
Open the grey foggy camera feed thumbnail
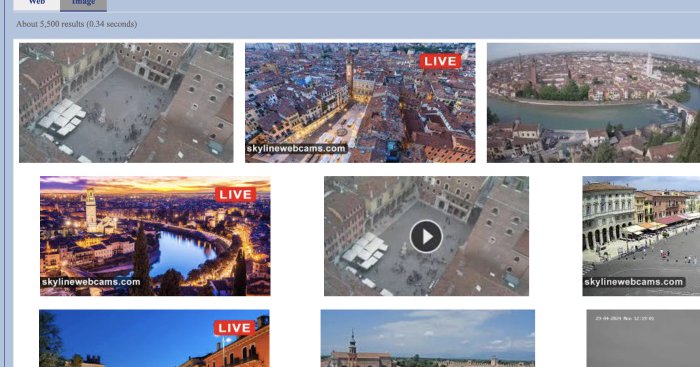(x=643, y=338)
